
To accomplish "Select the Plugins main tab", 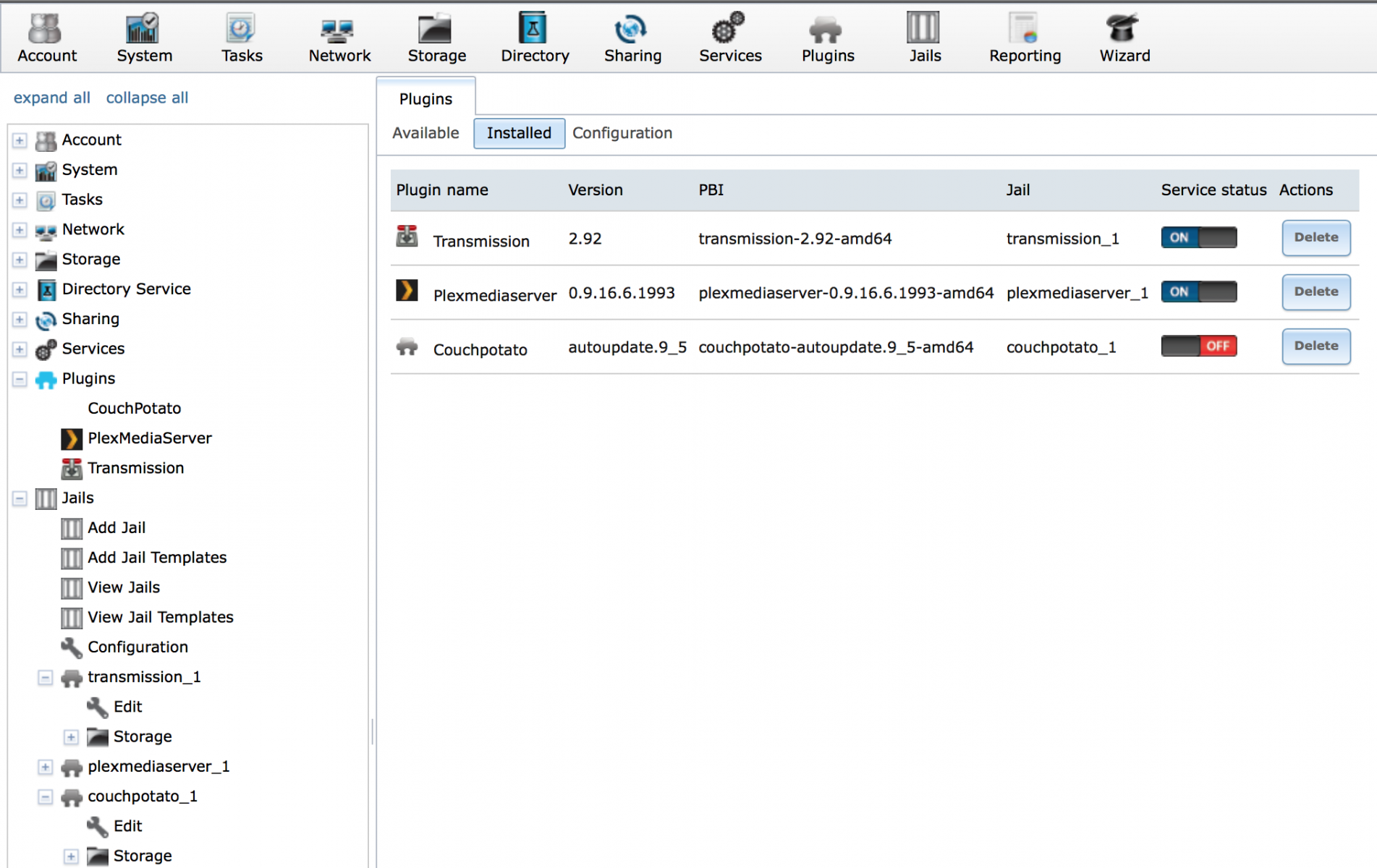I will point(425,98).
